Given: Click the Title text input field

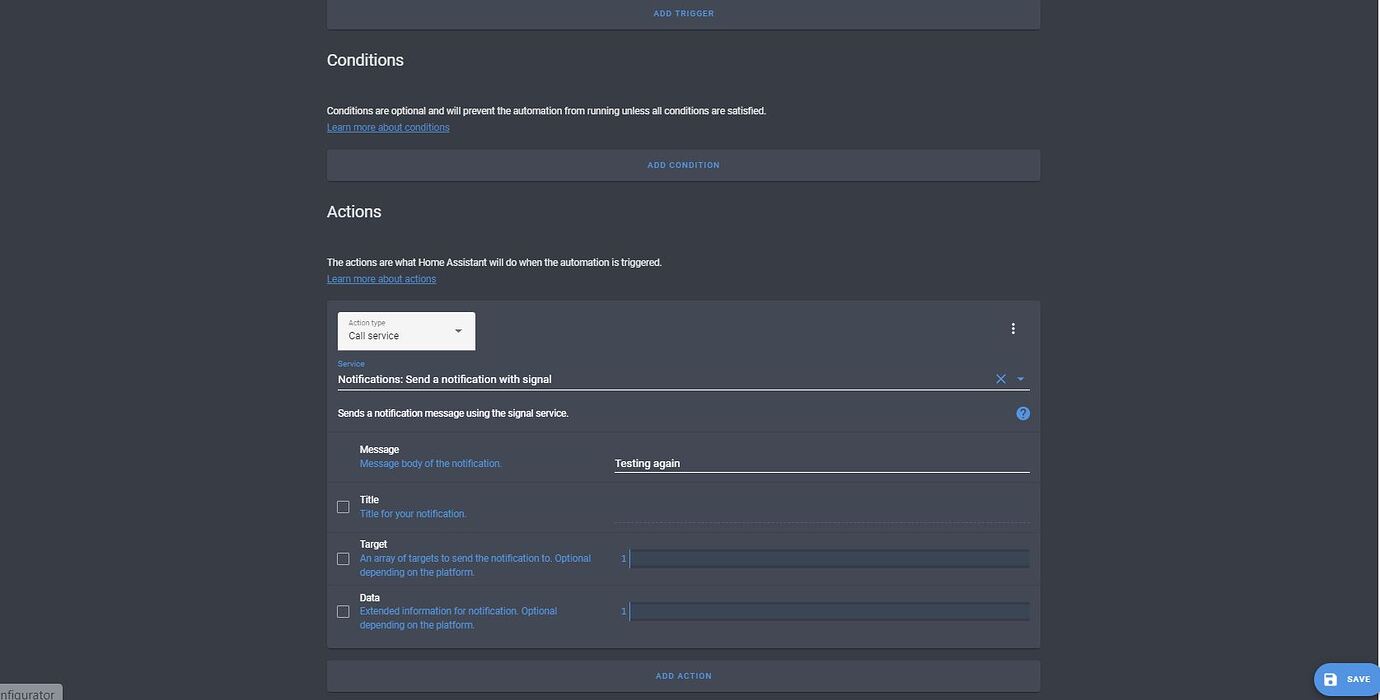Looking at the screenshot, I should coord(820,512).
